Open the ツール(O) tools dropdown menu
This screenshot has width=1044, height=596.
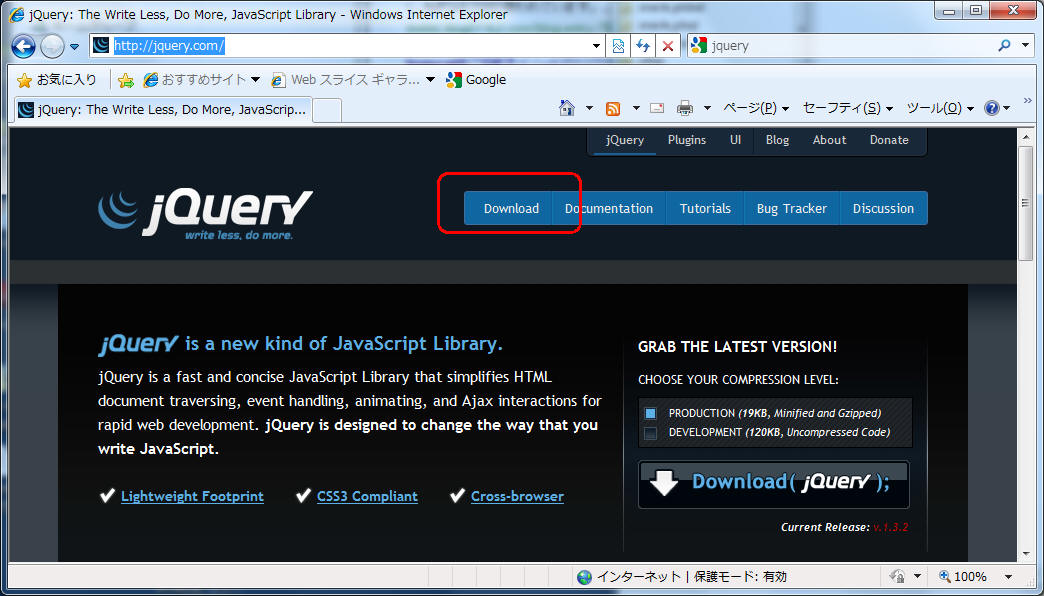pyautogui.click(x=939, y=108)
